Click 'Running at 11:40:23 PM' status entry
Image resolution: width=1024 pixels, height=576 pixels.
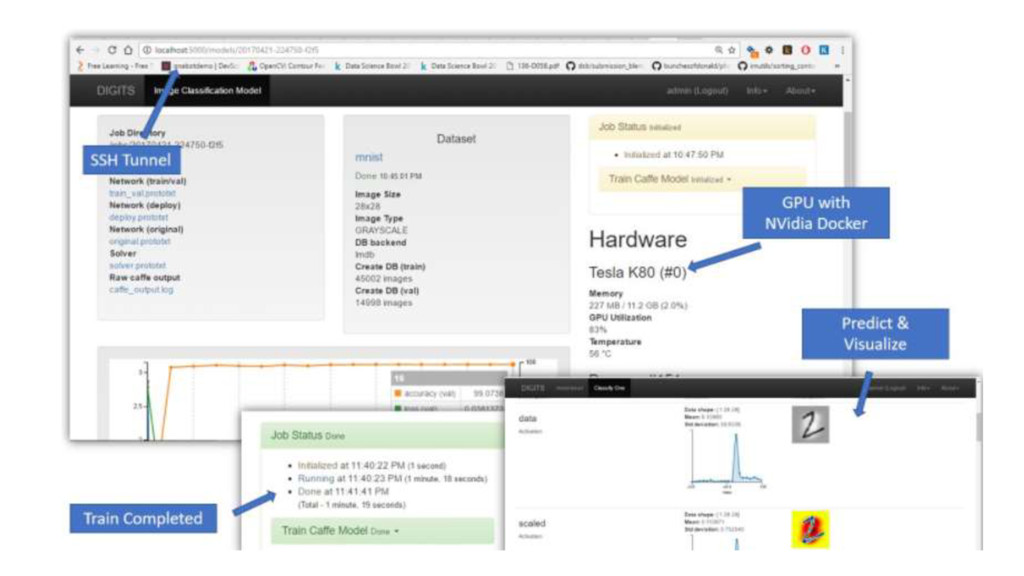392,479
